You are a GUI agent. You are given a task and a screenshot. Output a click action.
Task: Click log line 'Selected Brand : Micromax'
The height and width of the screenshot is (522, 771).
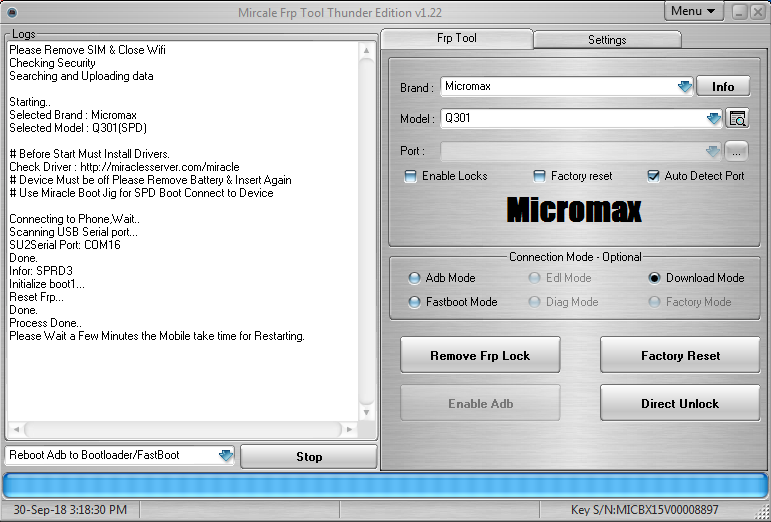pyautogui.click(x=73, y=115)
